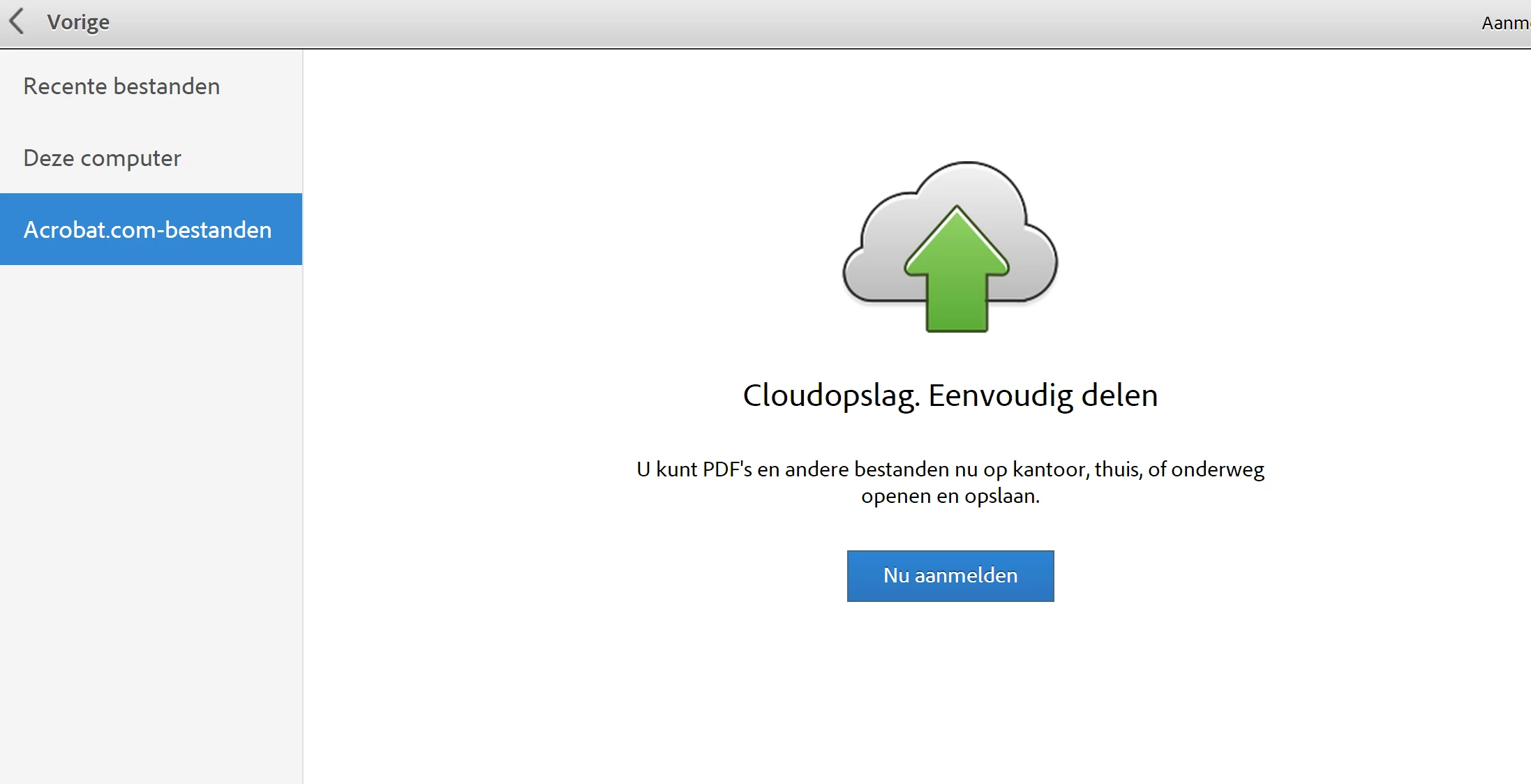Select Acrobat.com-bestanden sidebar entry
1531x784 pixels.
148,229
